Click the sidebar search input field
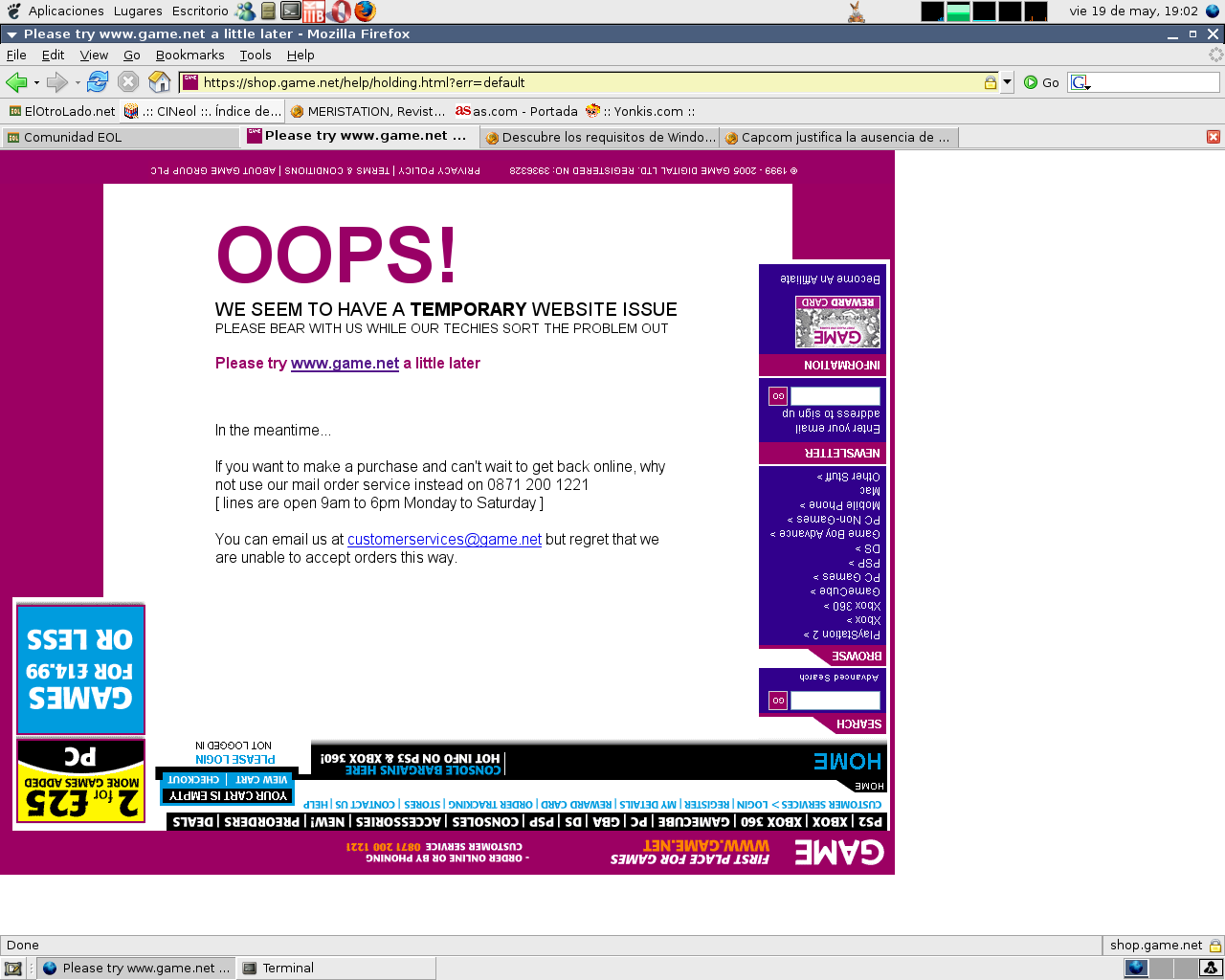Viewport: 1225px width, 980px height. coord(835,701)
